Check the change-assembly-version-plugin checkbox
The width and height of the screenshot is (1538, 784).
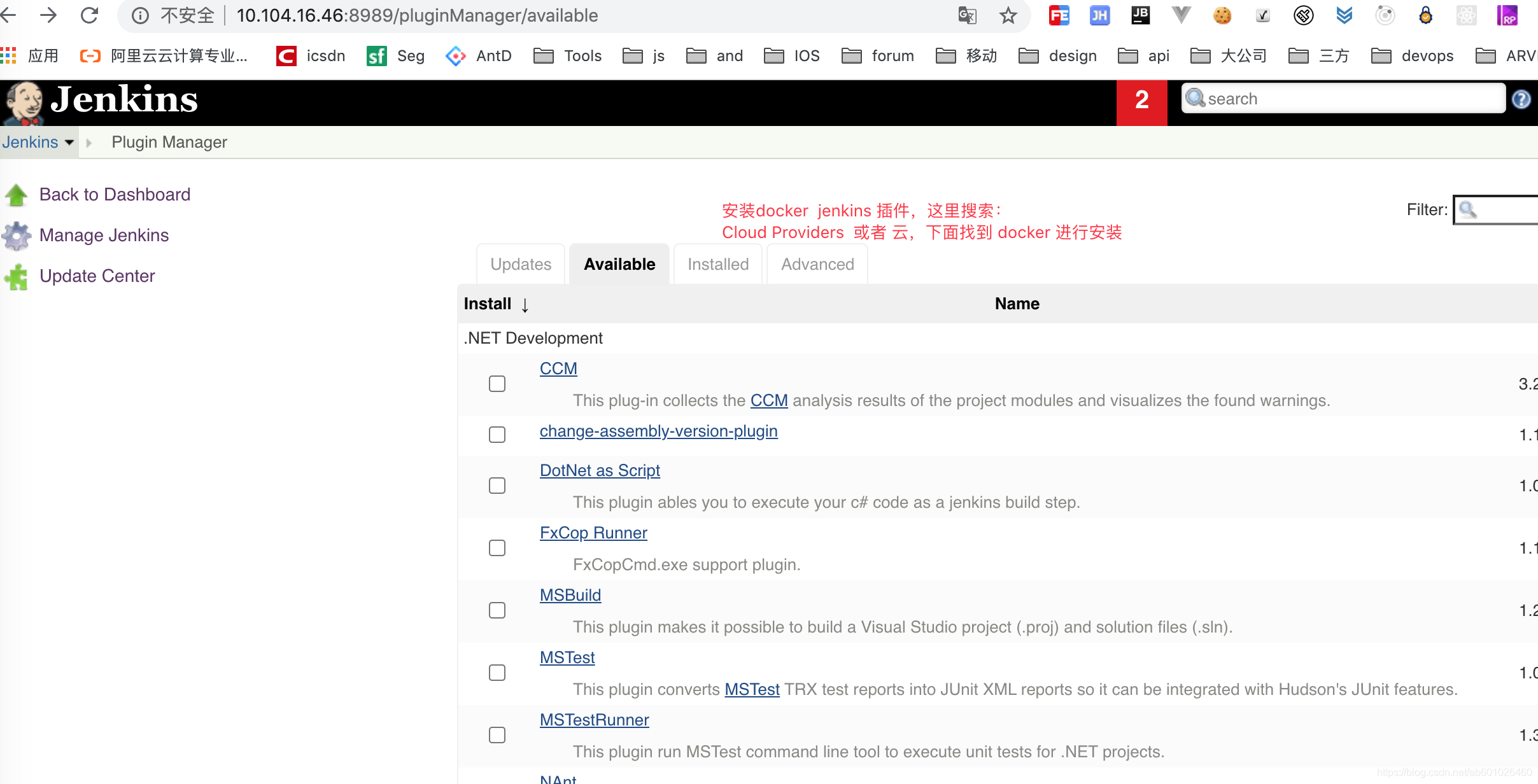(x=497, y=435)
